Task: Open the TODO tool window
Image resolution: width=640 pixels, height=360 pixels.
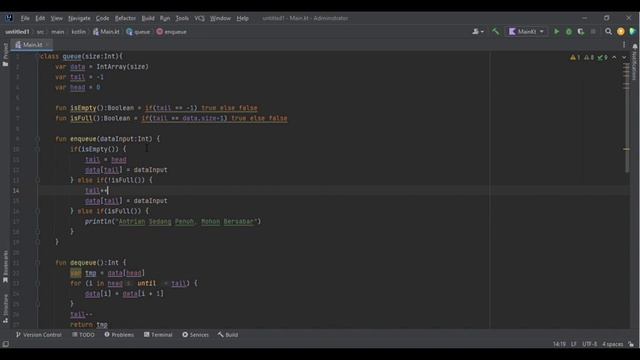Action: [x=83, y=335]
